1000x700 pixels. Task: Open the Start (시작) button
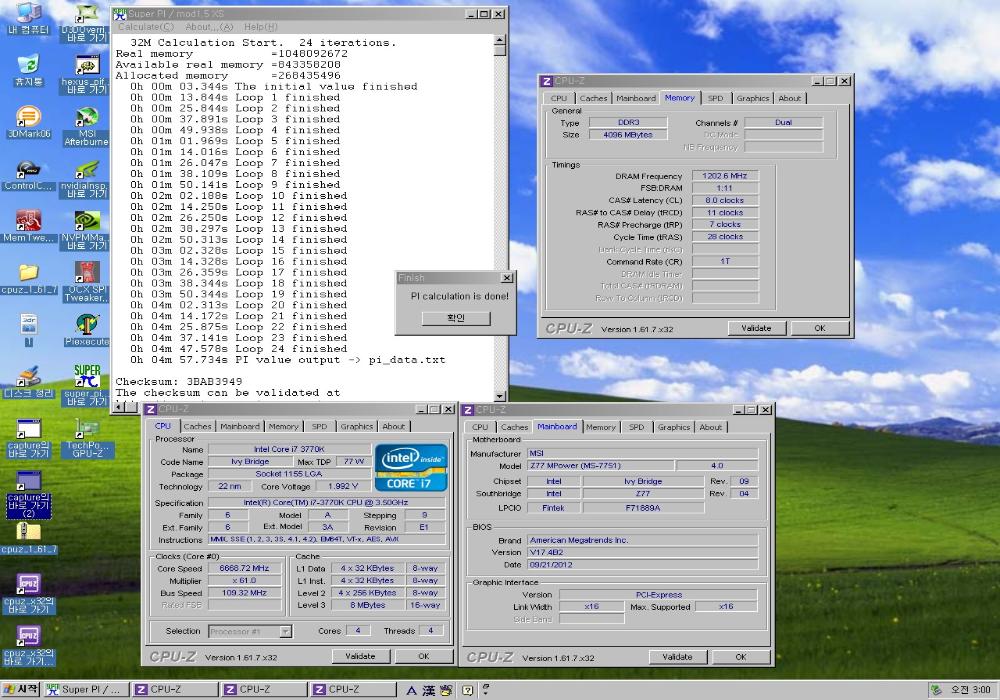coord(21,690)
